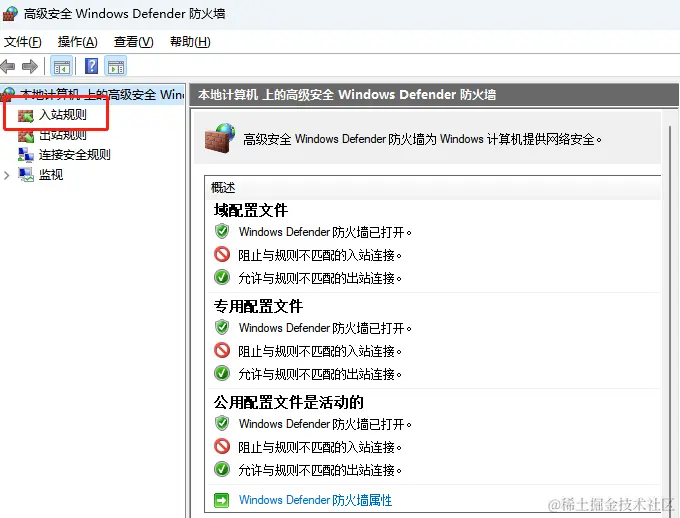Select 出站规则 in the tree
This screenshot has width=680, height=518.
tap(63, 135)
